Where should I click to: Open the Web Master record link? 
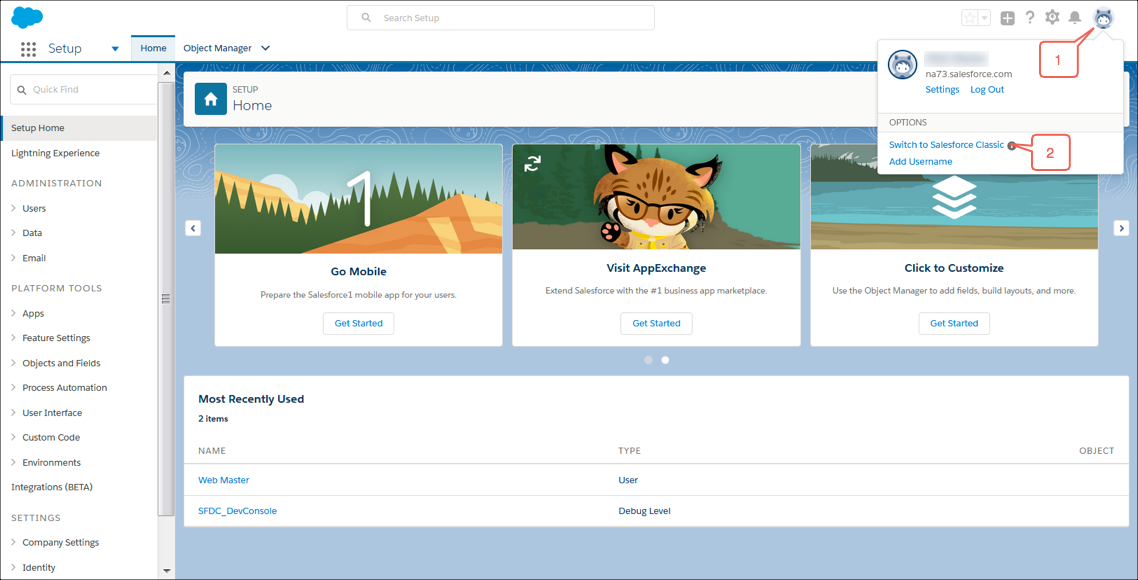pos(224,480)
